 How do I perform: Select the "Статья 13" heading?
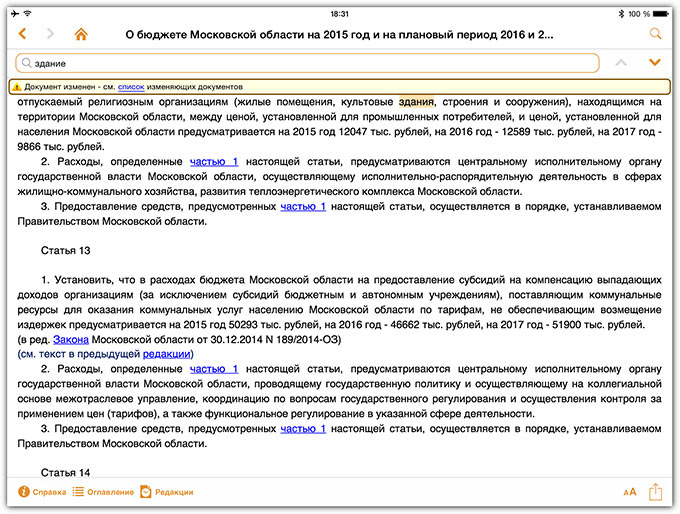coord(65,251)
